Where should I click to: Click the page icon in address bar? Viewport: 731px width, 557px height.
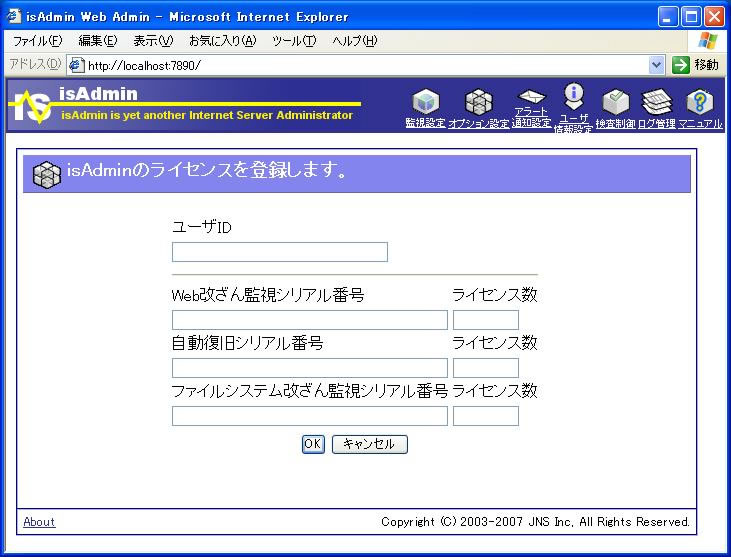click(76, 65)
